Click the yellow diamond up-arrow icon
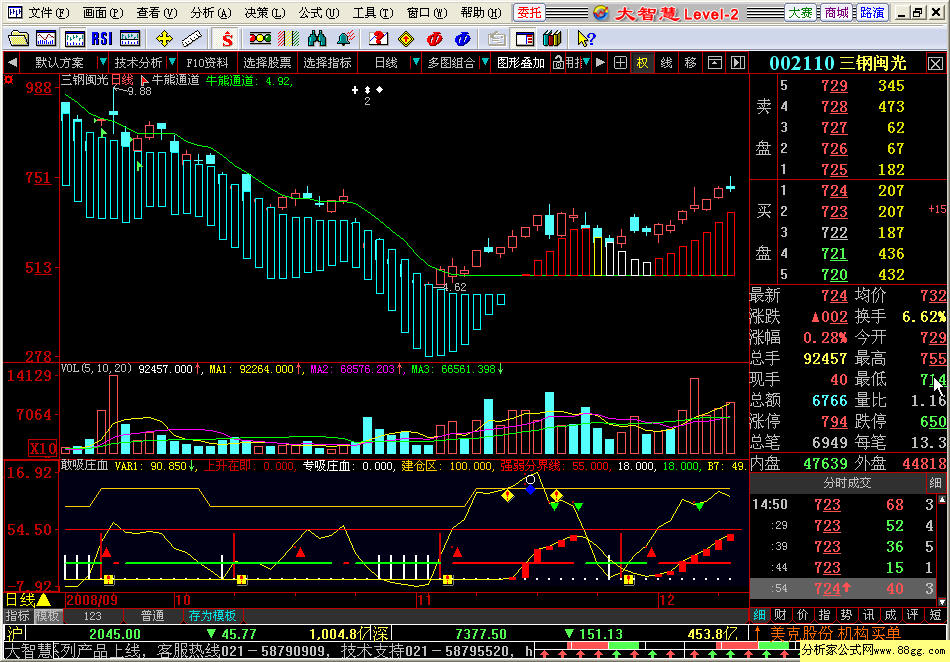The width and height of the screenshot is (950, 662). 406,39
